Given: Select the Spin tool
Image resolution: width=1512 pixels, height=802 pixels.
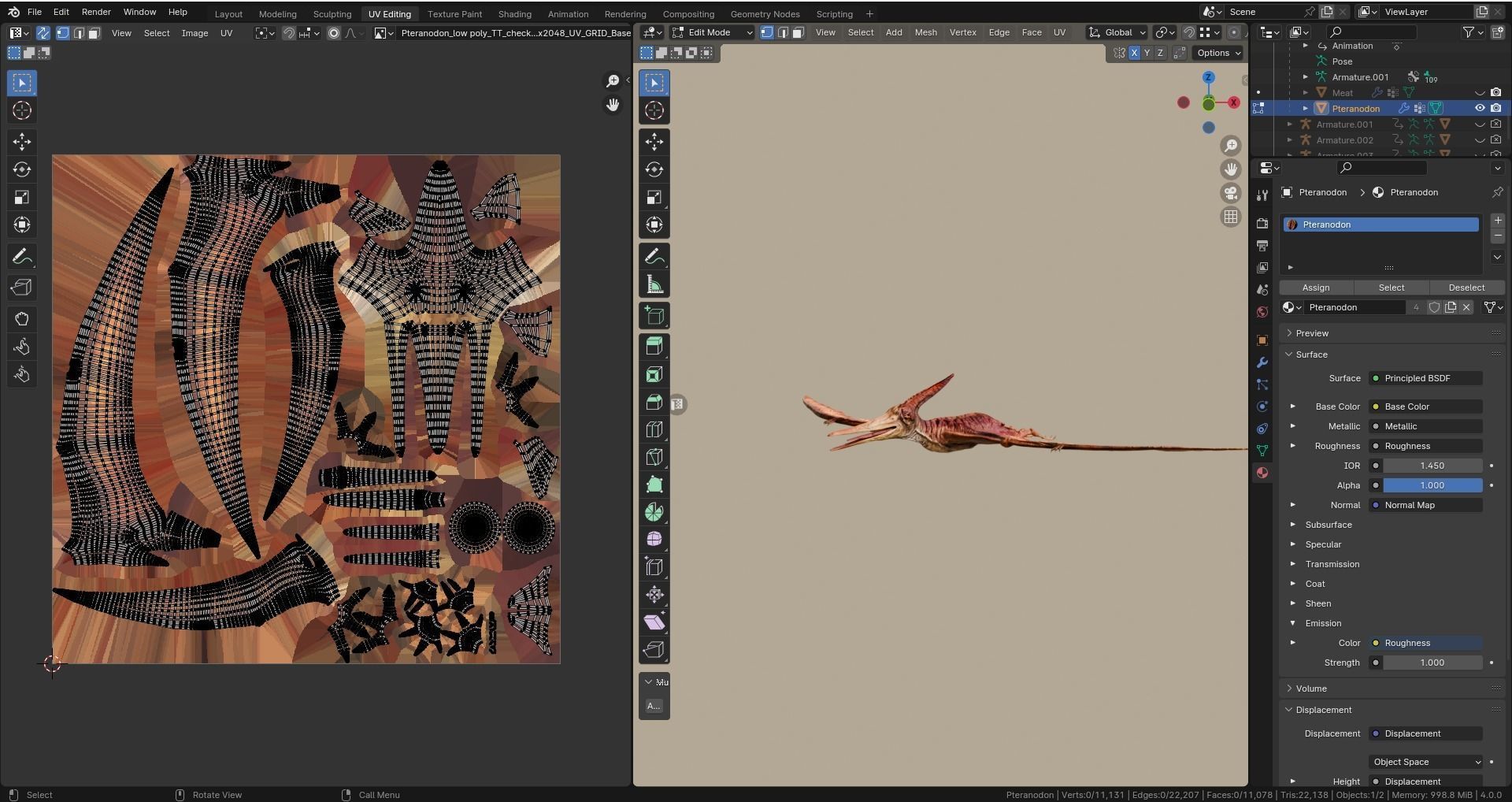Looking at the screenshot, I should point(654,512).
